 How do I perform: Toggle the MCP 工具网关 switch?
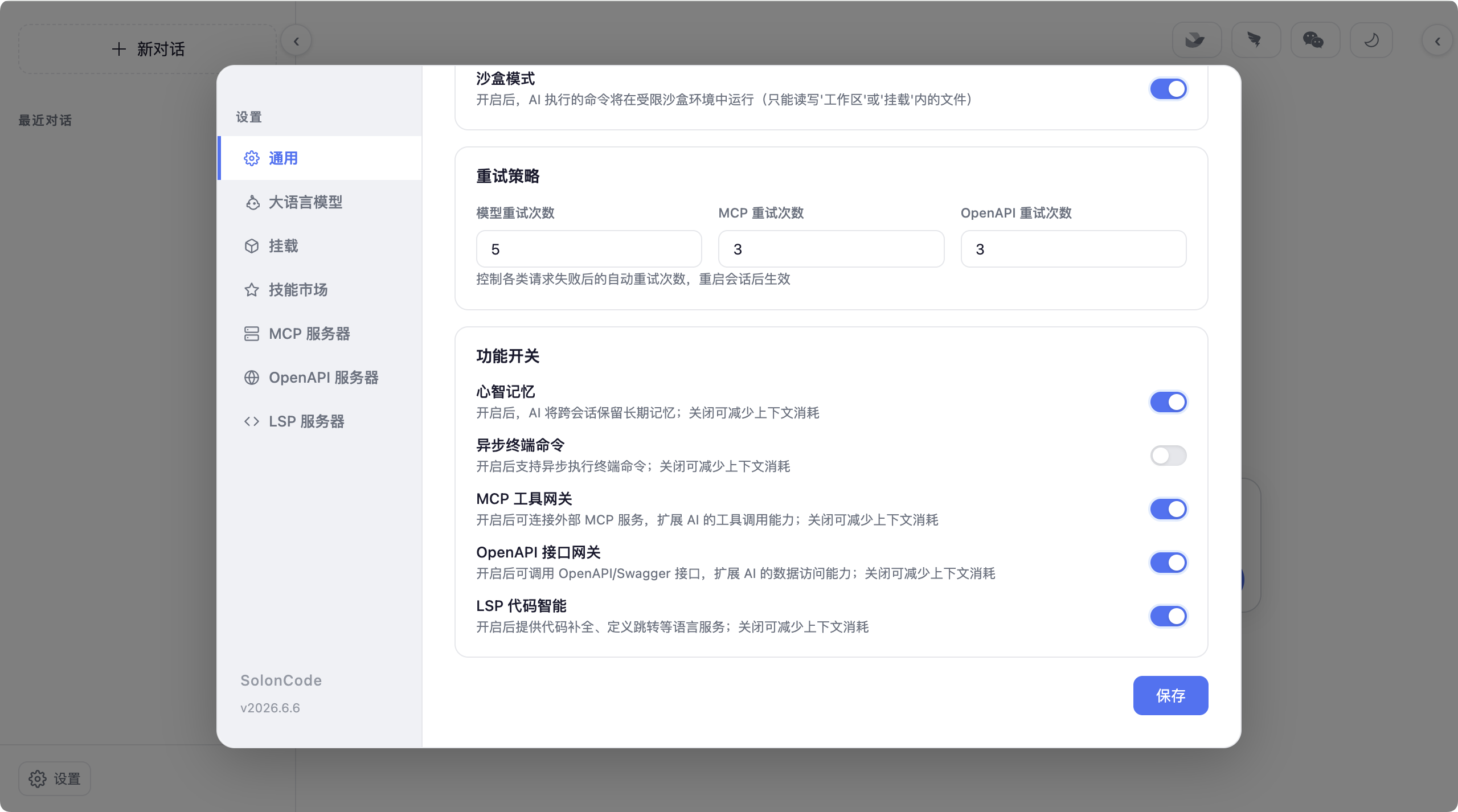tap(1168, 509)
